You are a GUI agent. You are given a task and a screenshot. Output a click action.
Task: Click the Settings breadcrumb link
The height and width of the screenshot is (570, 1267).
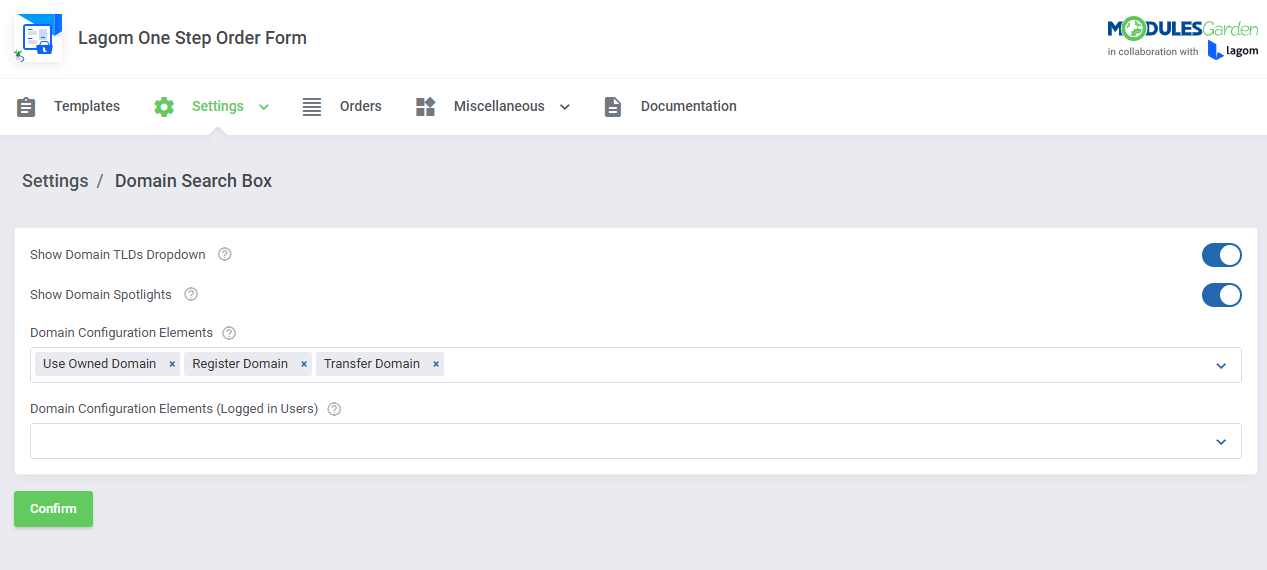click(55, 181)
